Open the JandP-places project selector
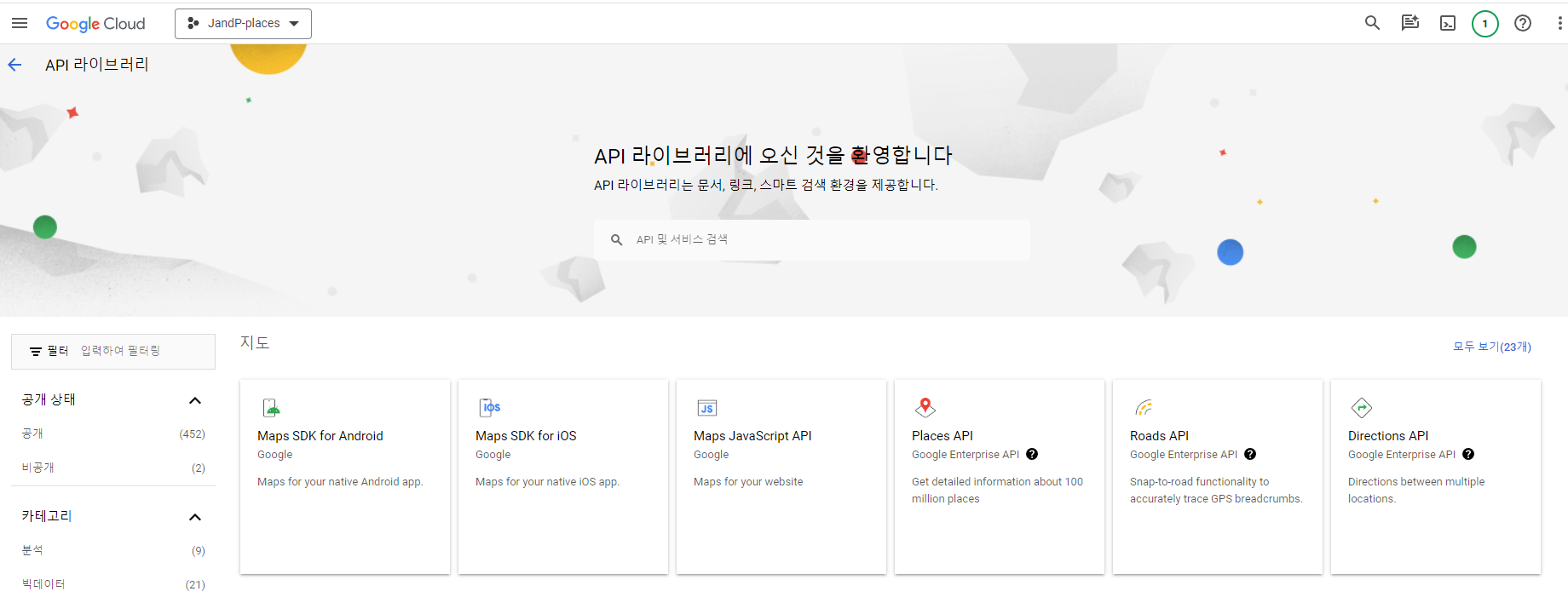 click(x=243, y=24)
